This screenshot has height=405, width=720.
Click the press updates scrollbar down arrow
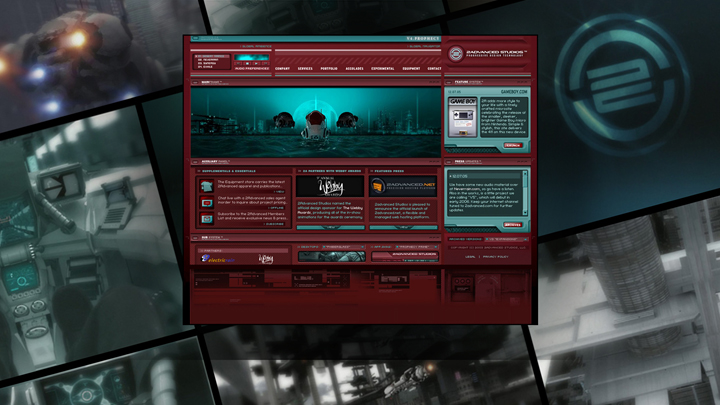[525, 213]
